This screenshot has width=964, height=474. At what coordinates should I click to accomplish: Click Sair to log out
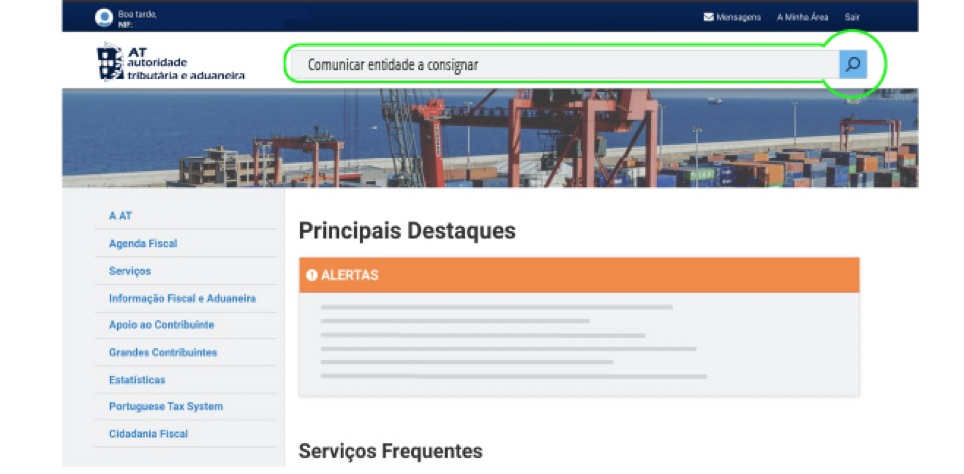(x=852, y=17)
